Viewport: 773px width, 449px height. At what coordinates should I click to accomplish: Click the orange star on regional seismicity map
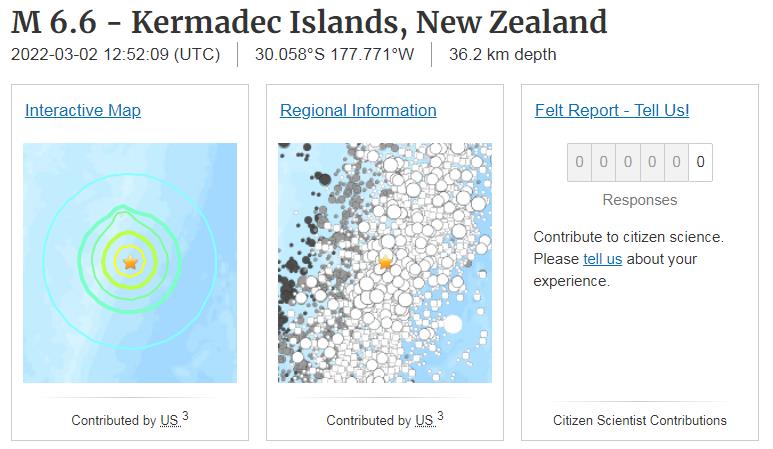(x=385, y=263)
